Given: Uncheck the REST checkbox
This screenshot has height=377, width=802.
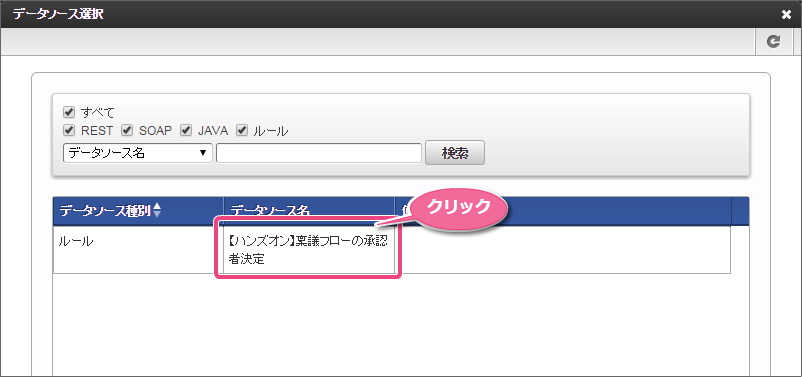Looking at the screenshot, I should pyautogui.click(x=69, y=130).
